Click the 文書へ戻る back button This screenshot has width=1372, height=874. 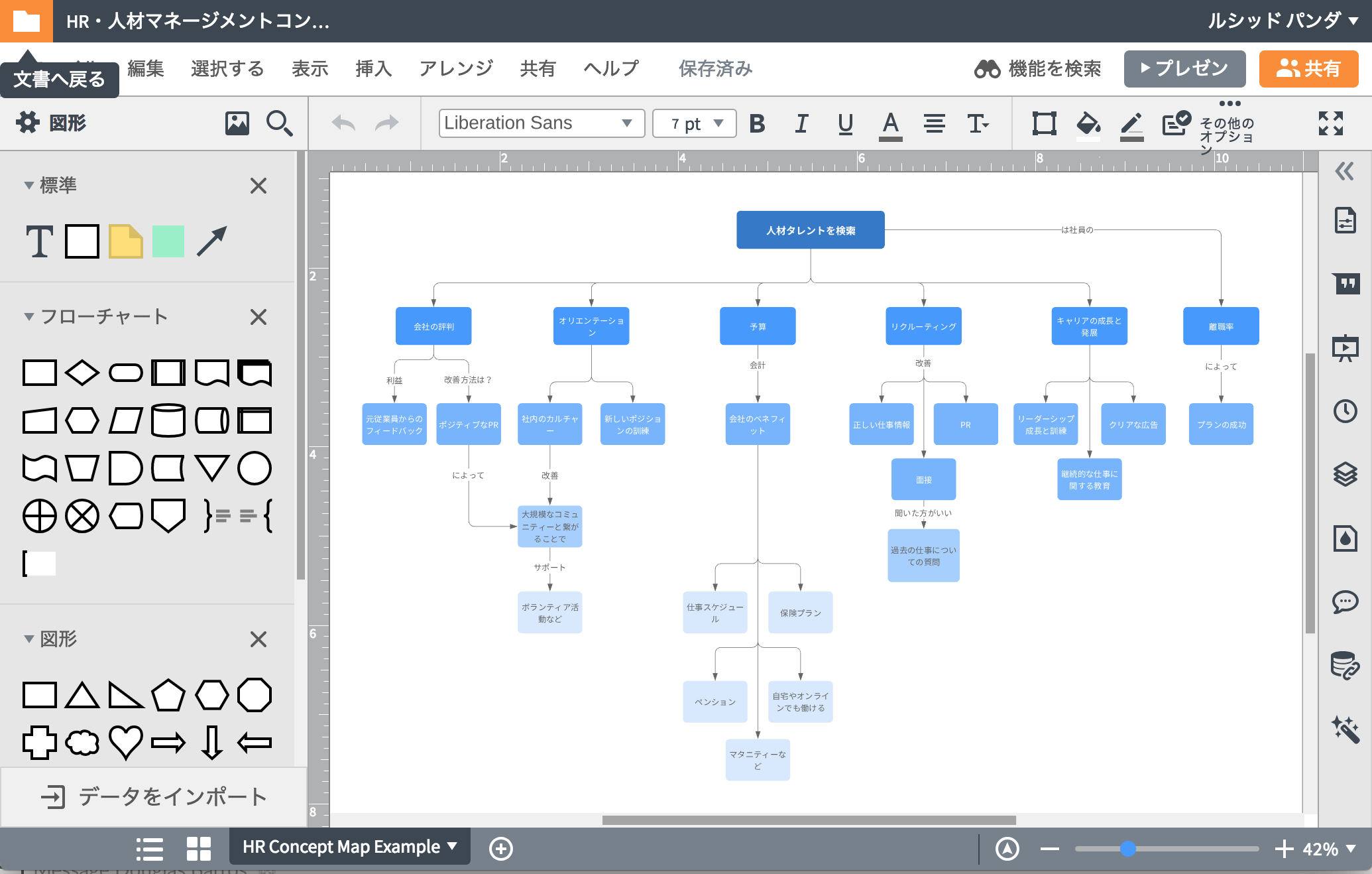[x=59, y=79]
